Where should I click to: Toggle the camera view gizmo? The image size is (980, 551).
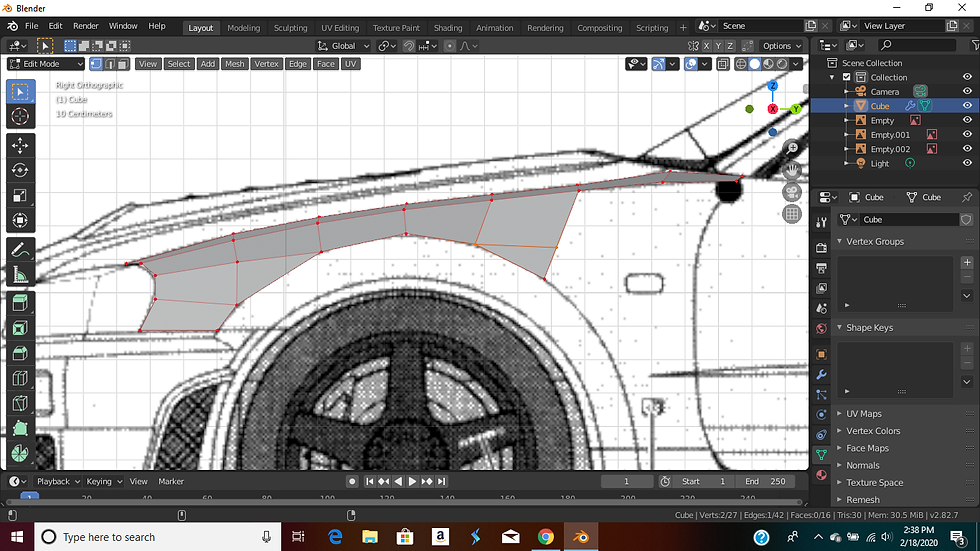click(x=792, y=192)
